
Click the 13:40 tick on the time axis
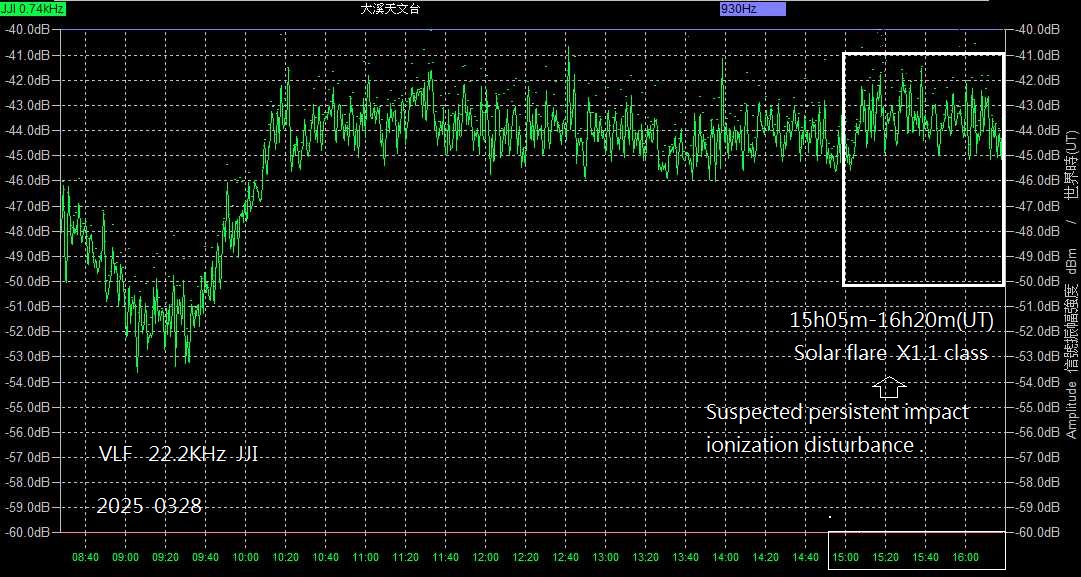click(686, 557)
